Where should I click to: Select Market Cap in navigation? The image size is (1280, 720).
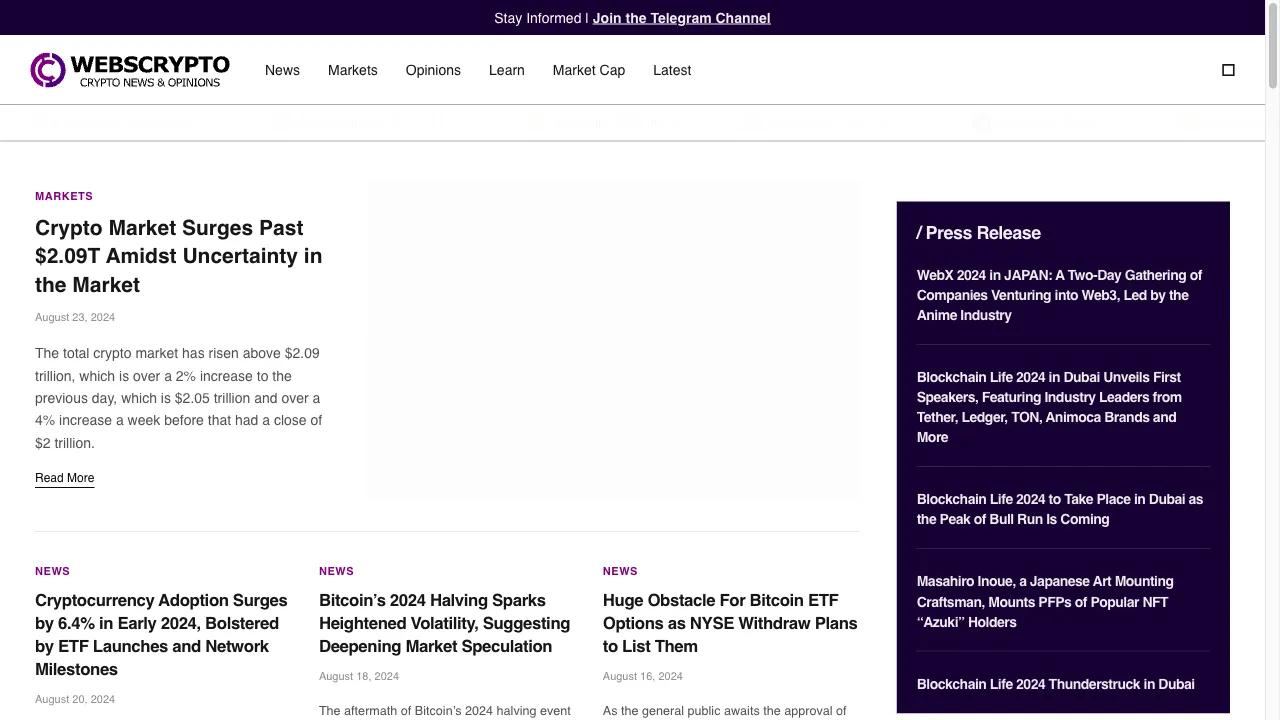588,70
